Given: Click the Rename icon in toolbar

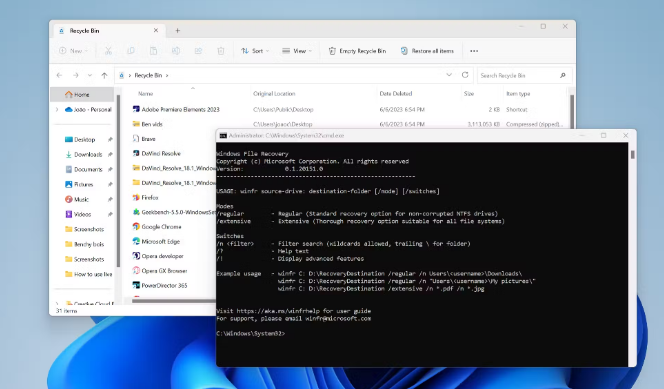Looking at the screenshot, I should click(176, 51).
